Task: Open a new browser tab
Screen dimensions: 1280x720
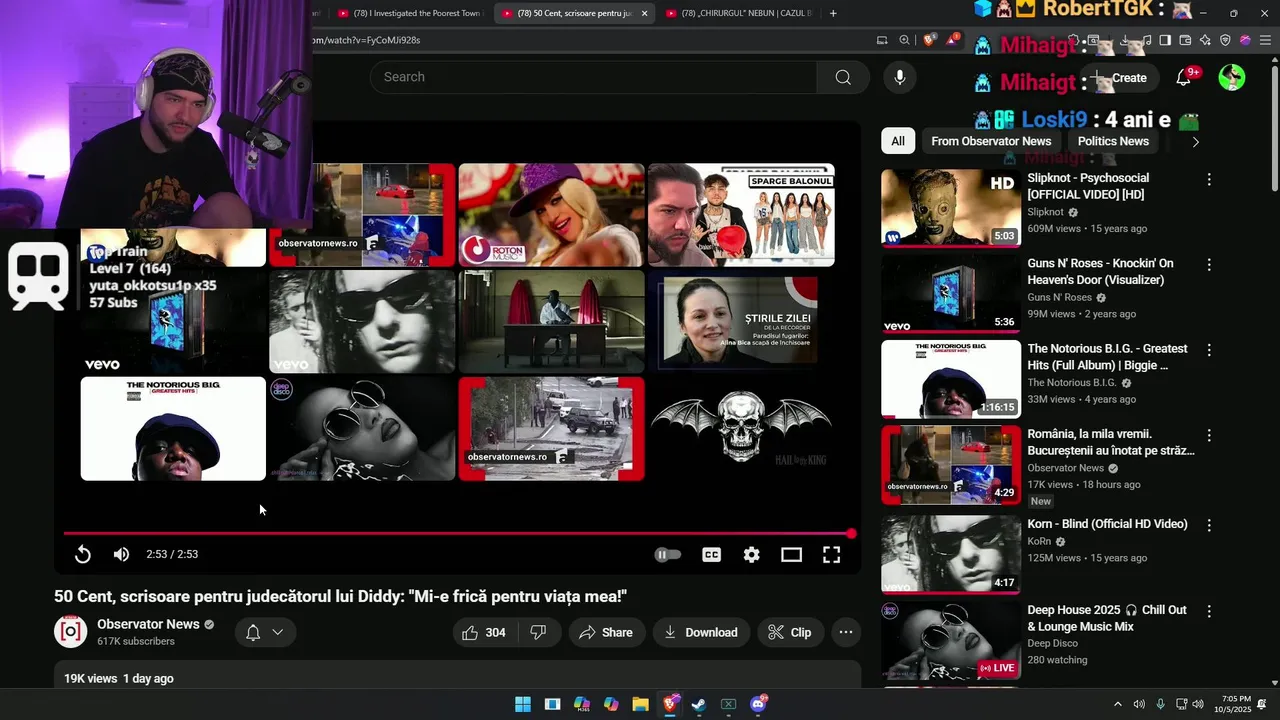Action: (x=833, y=13)
